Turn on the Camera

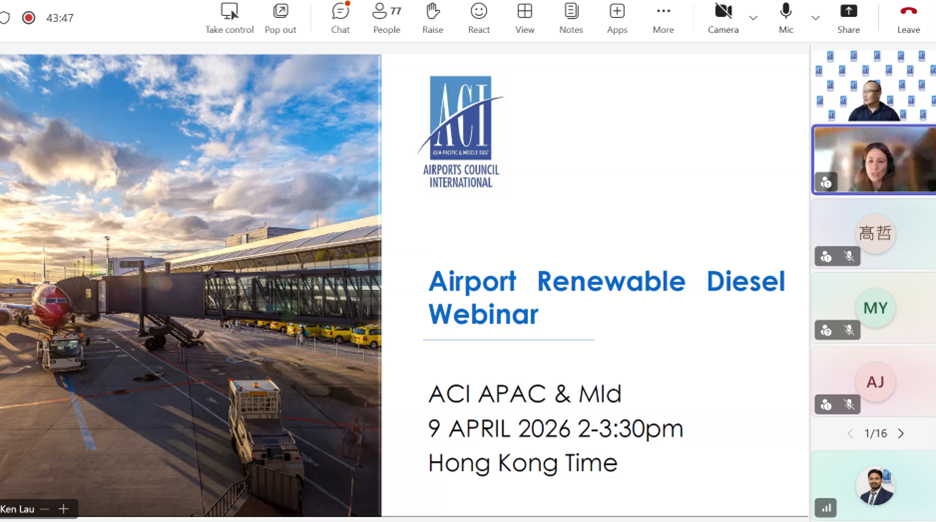point(723,17)
